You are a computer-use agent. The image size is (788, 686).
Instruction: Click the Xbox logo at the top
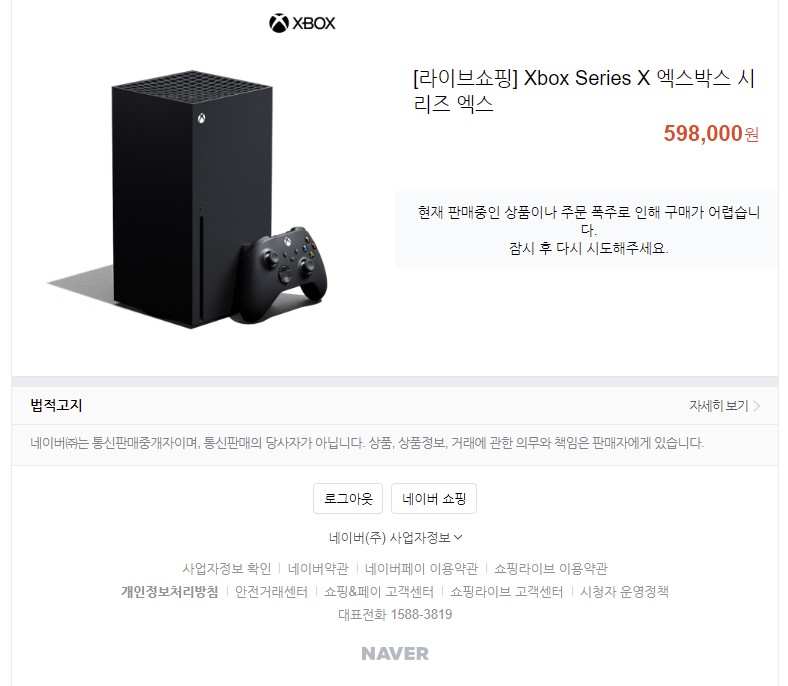pos(302,23)
